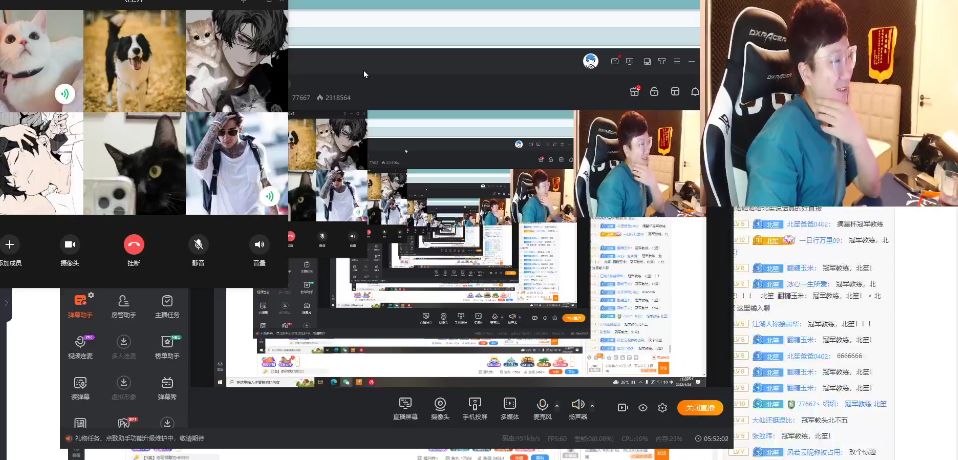Viewport: 958px width, 460px height.
Task: Expand microphone options arrow
Action: pos(557,404)
